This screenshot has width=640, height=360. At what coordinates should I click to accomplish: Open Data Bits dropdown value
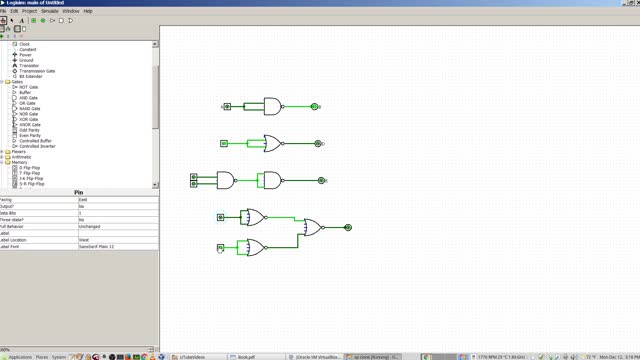point(118,213)
